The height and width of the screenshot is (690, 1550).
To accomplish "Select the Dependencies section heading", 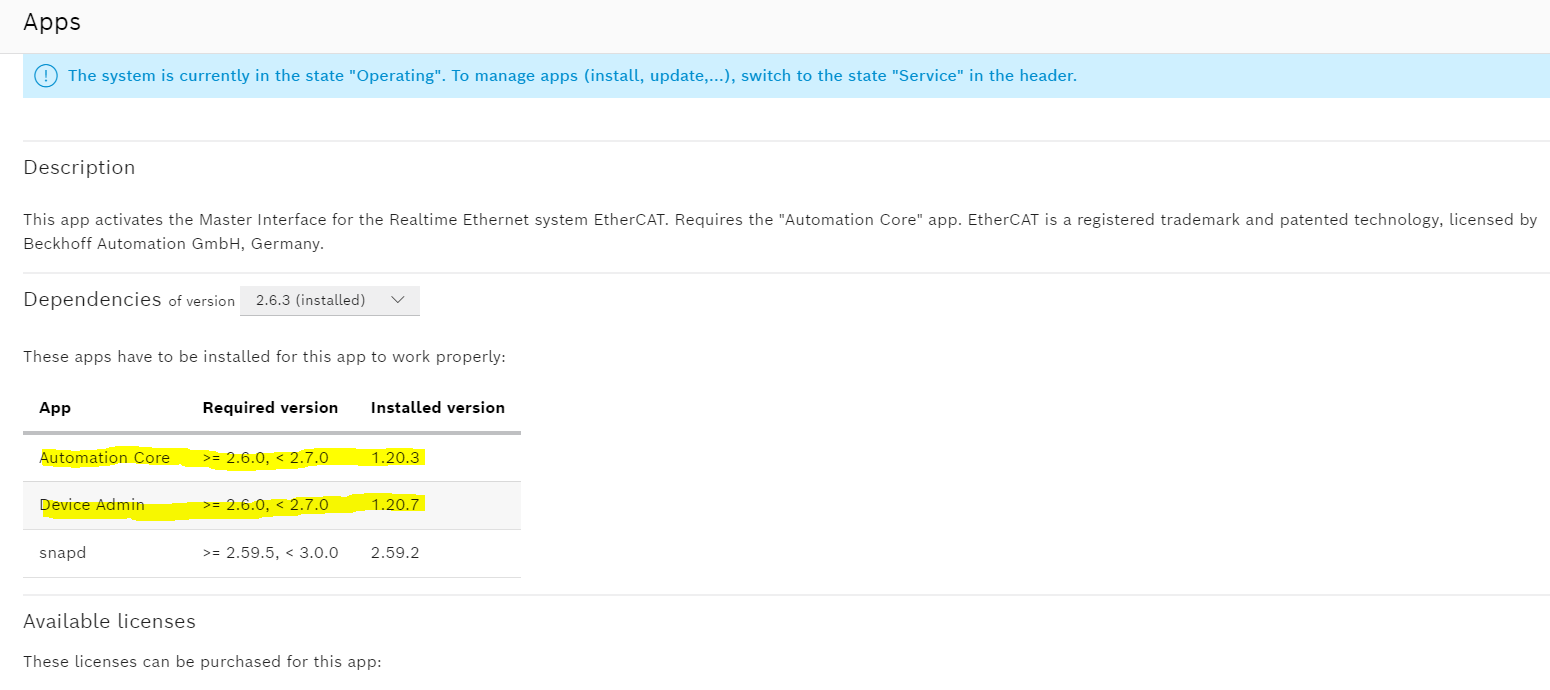I will click(92, 299).
